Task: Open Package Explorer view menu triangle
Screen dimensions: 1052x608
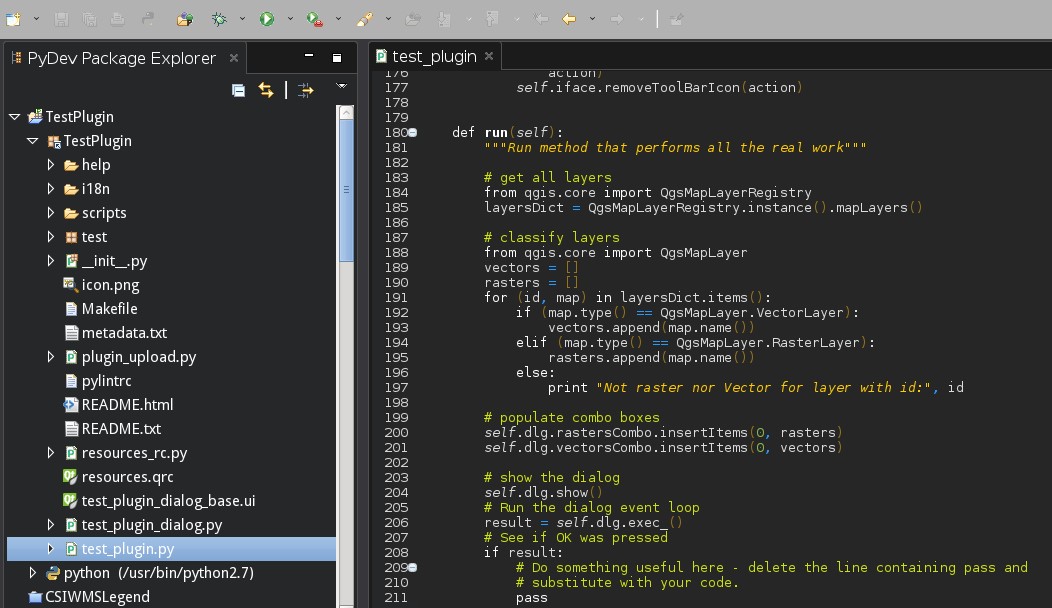Action: (x=341, y=86)
